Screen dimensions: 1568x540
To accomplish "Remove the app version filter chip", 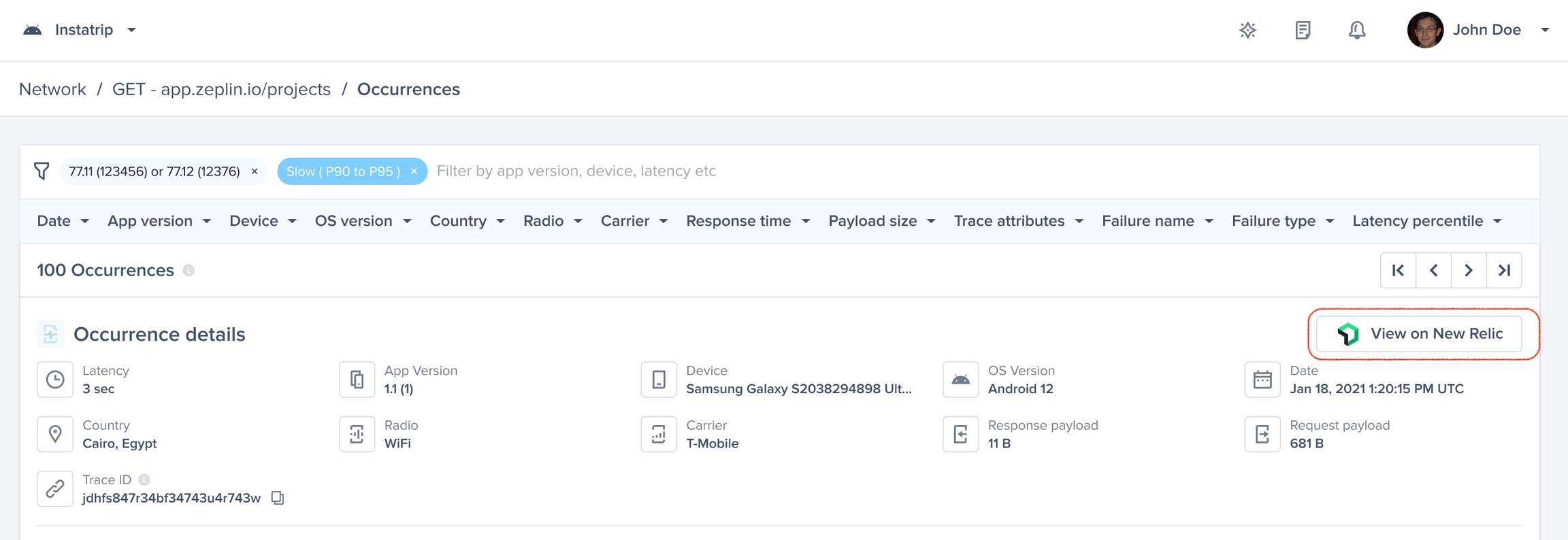I will (255, 171).
